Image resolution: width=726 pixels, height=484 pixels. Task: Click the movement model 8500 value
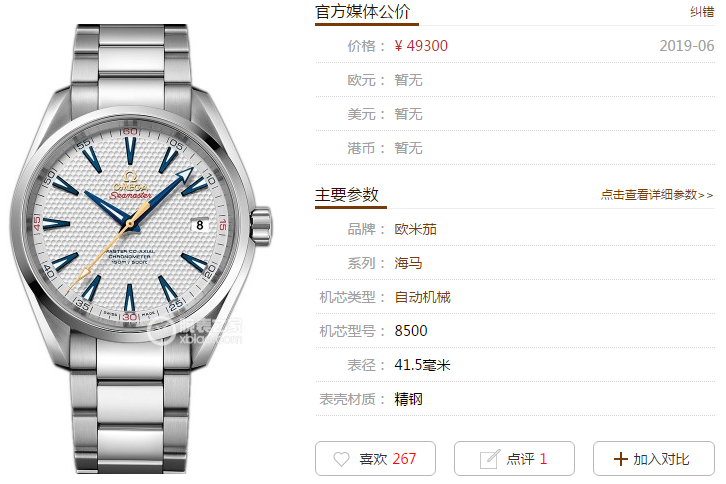(x=411, y=331)
